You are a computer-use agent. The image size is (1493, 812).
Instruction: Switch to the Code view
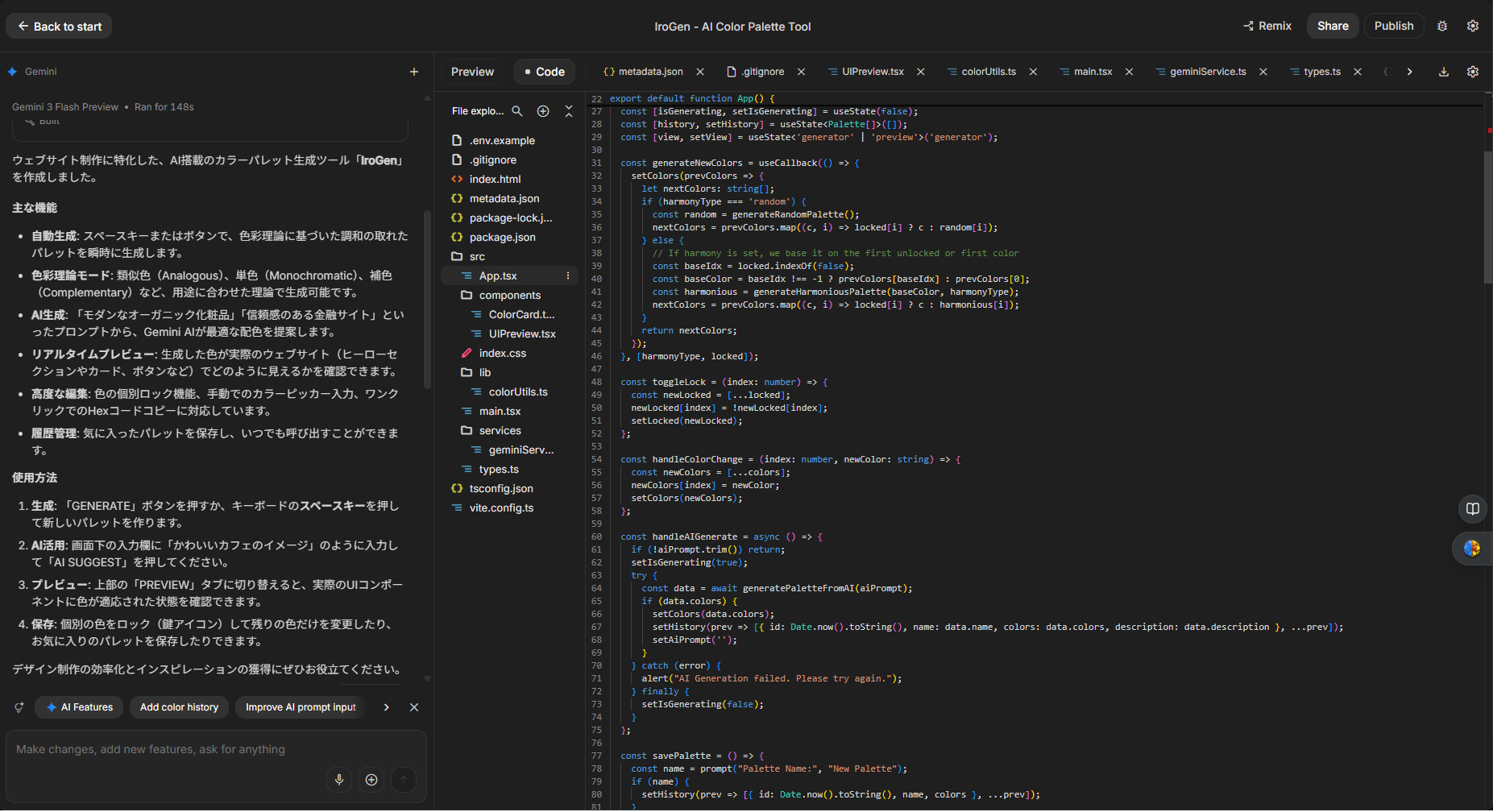[x=545, y=72]
